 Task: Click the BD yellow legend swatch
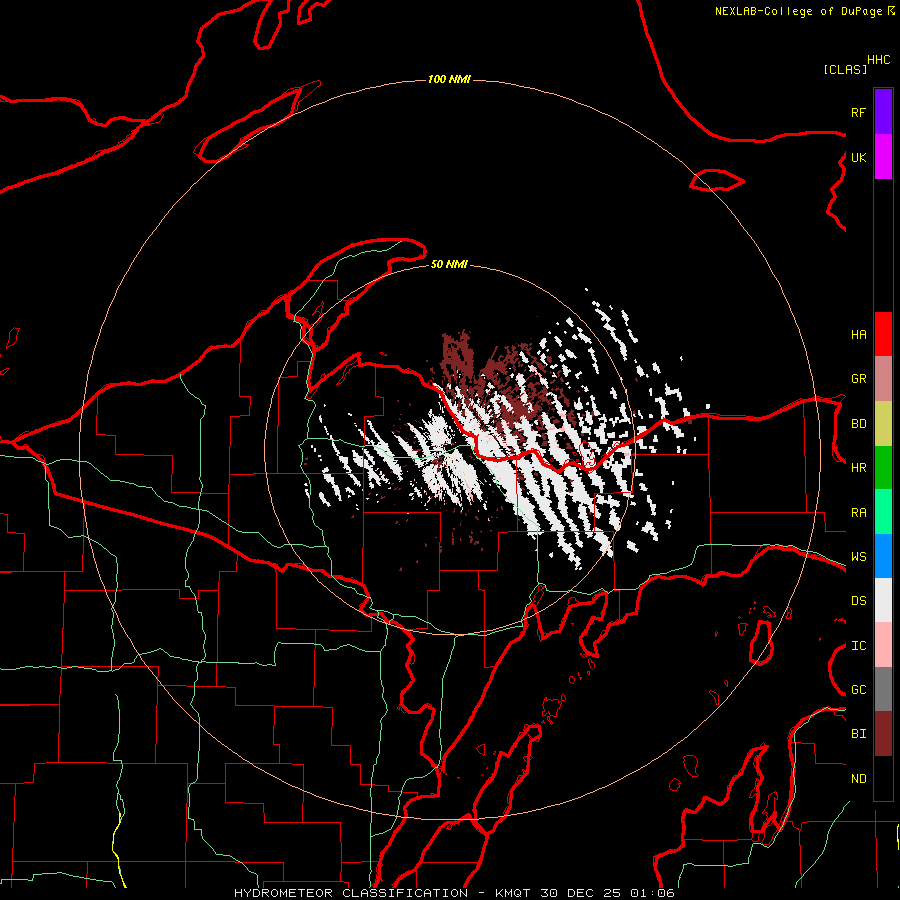[883, 423]
